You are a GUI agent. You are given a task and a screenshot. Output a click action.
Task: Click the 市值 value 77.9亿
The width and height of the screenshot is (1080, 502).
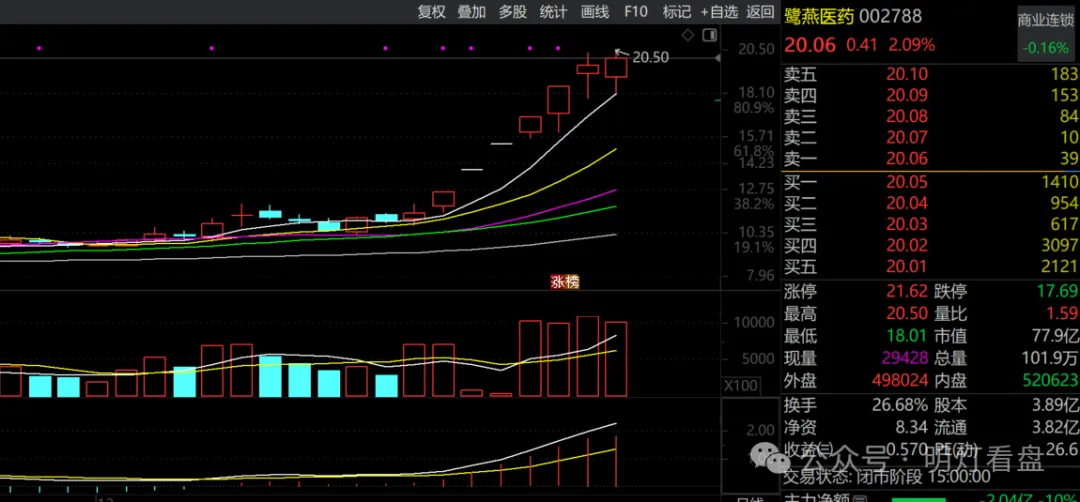point(1055,335)
